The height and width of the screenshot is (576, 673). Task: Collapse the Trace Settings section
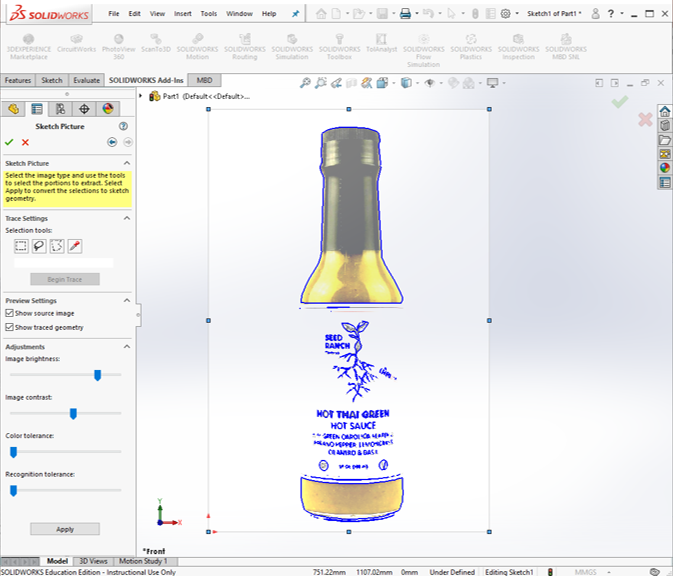click(x=127, y=218)
